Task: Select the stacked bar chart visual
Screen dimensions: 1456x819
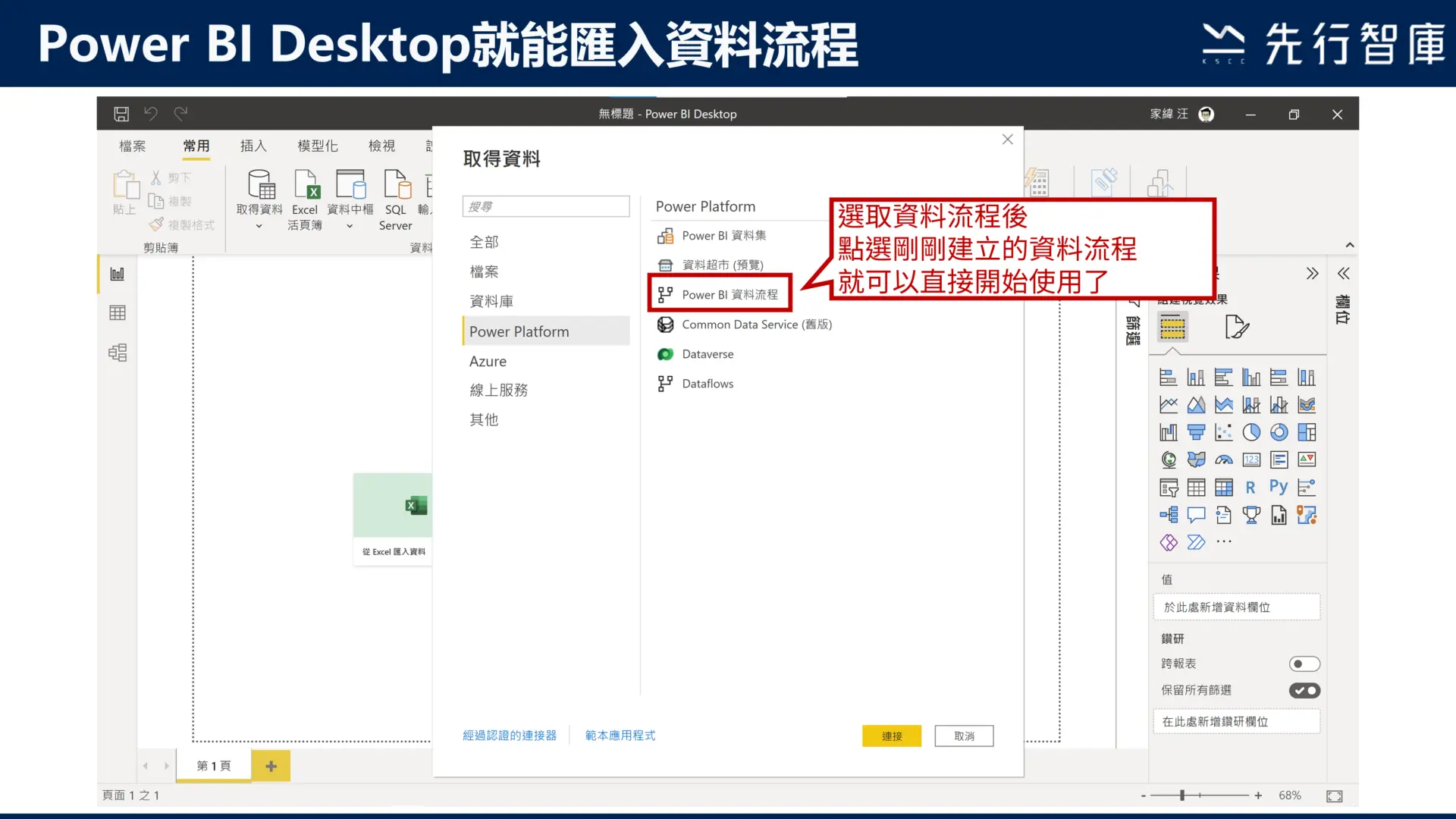Action: [1169, 377]
